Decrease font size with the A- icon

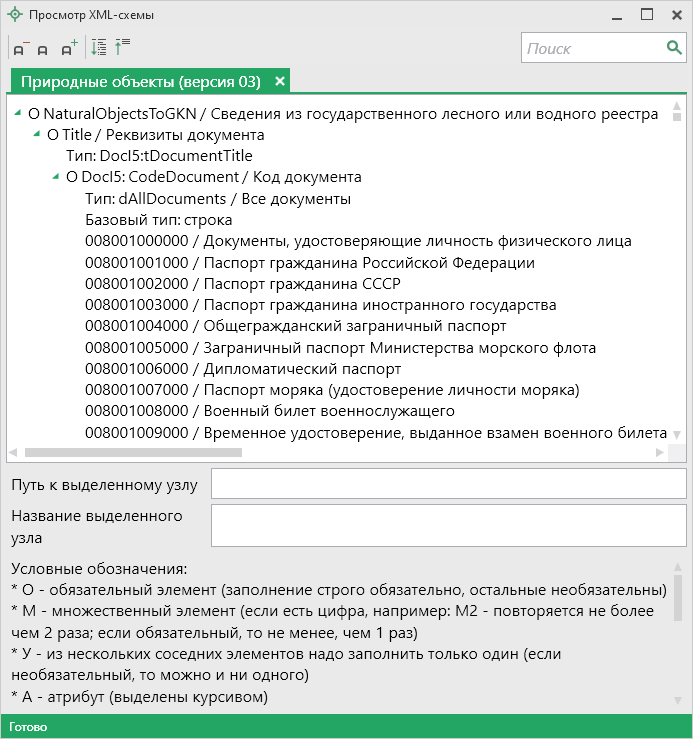[x=21, y=47]
